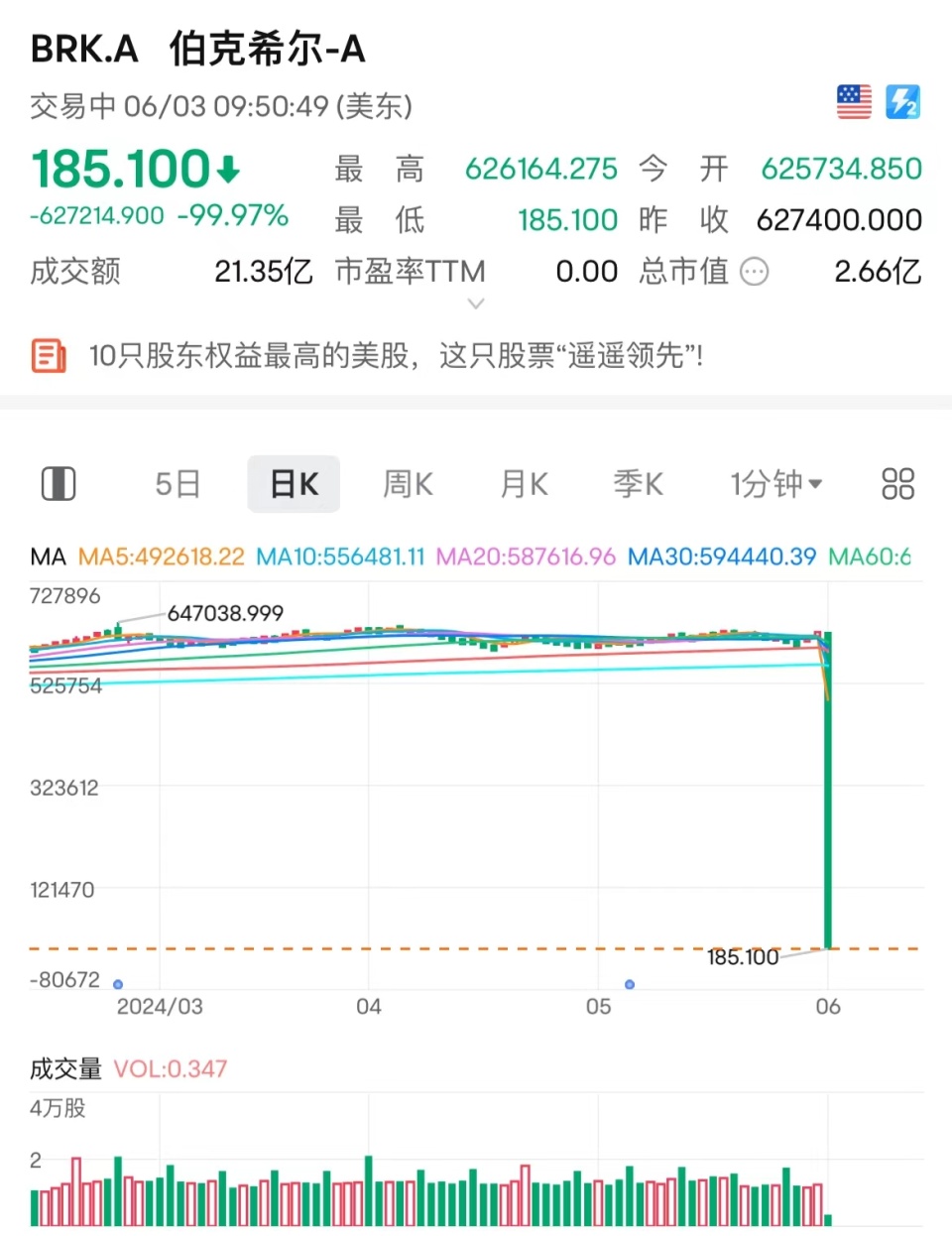Switch to the 5日 tab
This screenshot has height=1236, width=952.
pos(177,483)
